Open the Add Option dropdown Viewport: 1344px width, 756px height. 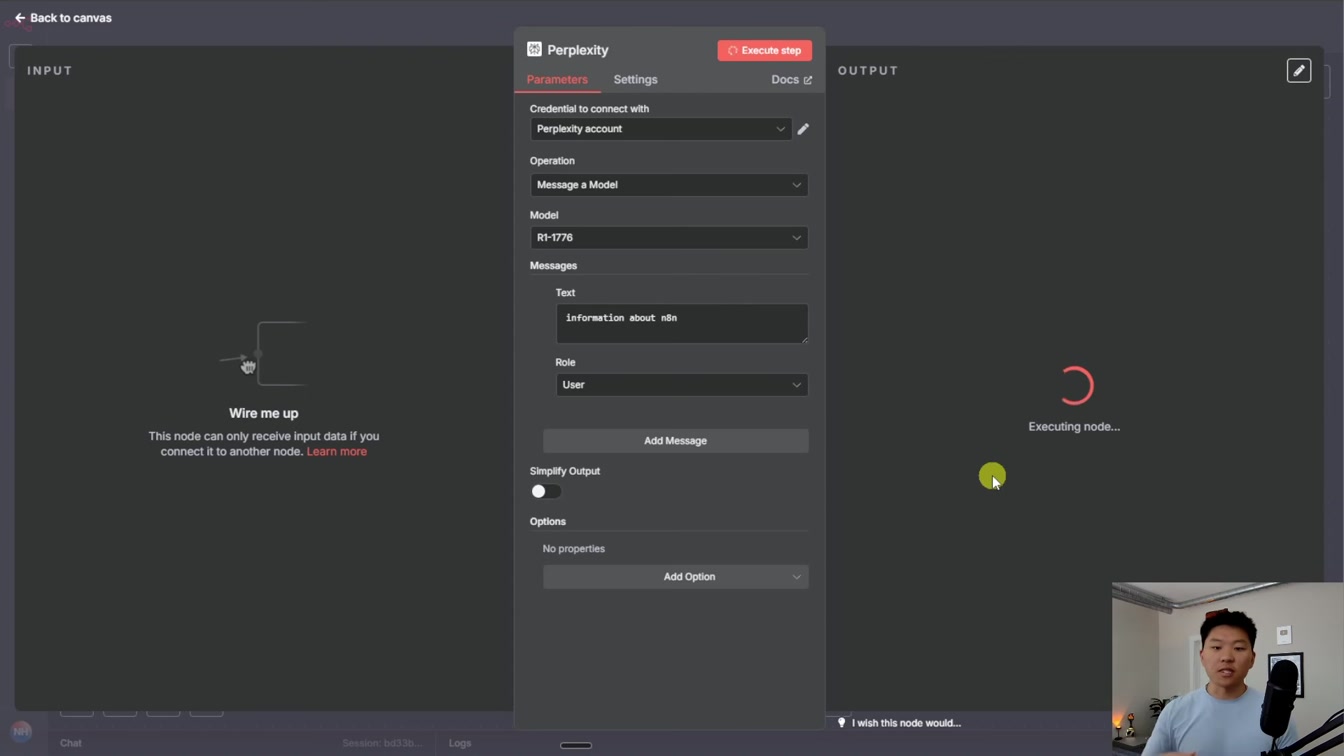pyautogui.click(x=676, y=577)
